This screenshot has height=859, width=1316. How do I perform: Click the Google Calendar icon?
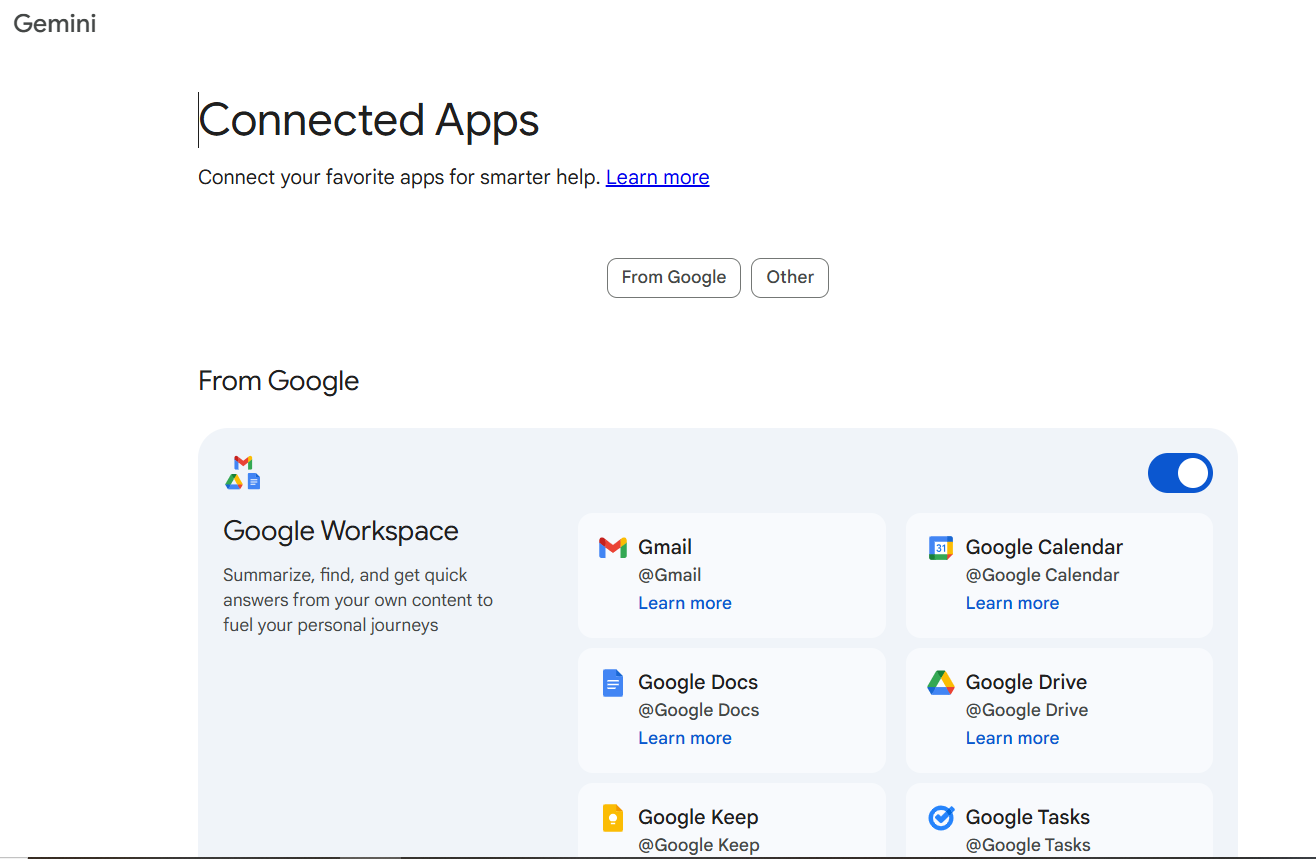coord(940,547)
